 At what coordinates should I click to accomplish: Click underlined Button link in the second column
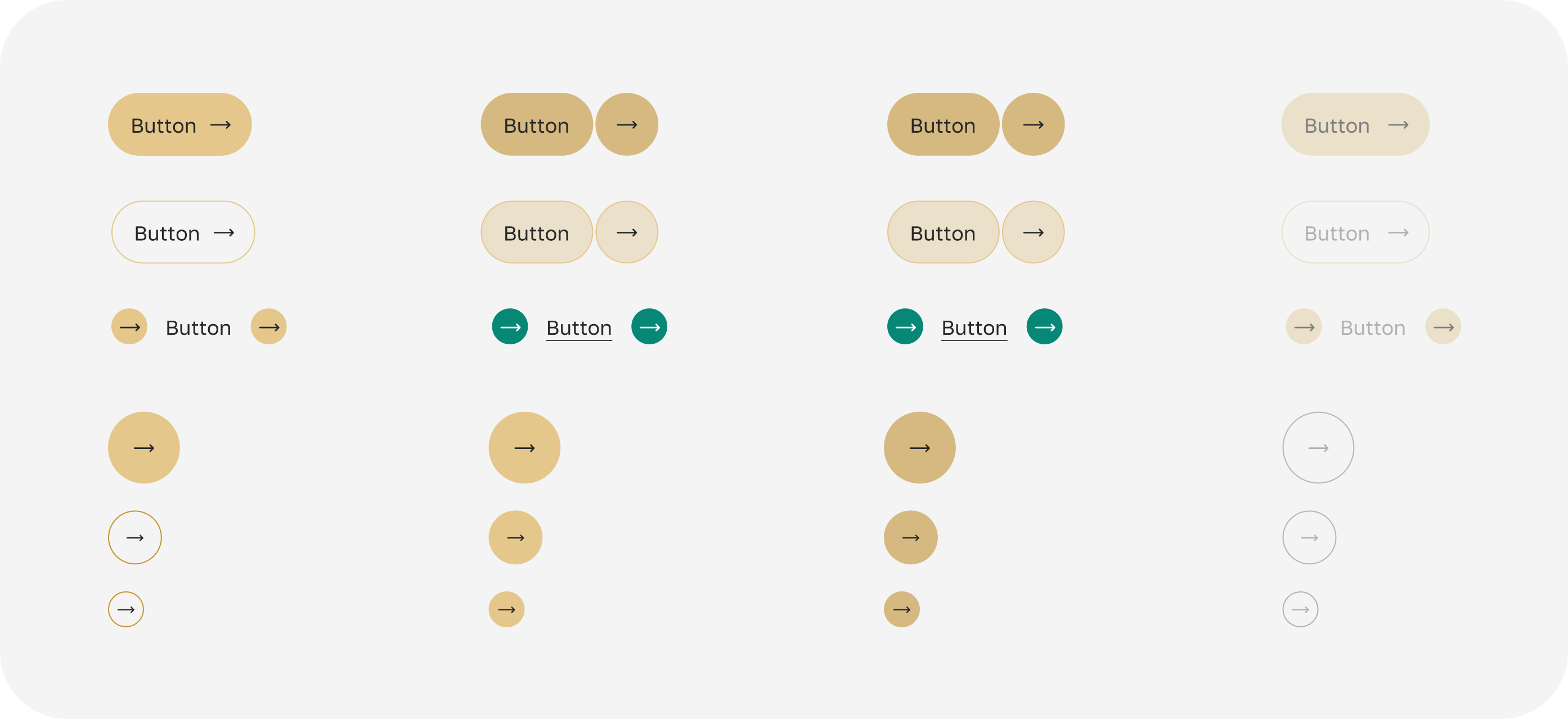pyautogui.click(x=579, y=328)
